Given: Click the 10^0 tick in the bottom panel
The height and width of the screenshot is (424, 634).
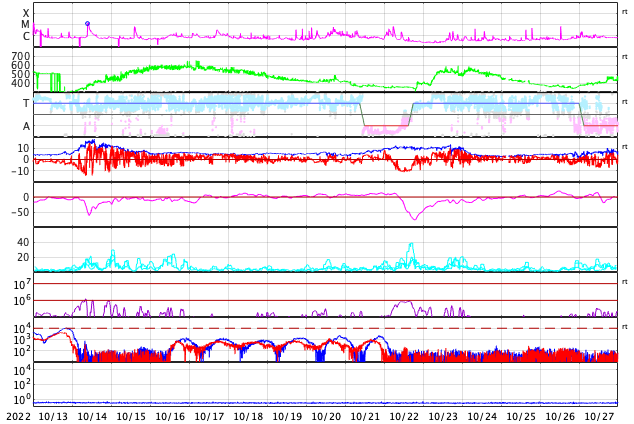Looking at the screenshot, I should pyautogui.click(x=23, y=399).
